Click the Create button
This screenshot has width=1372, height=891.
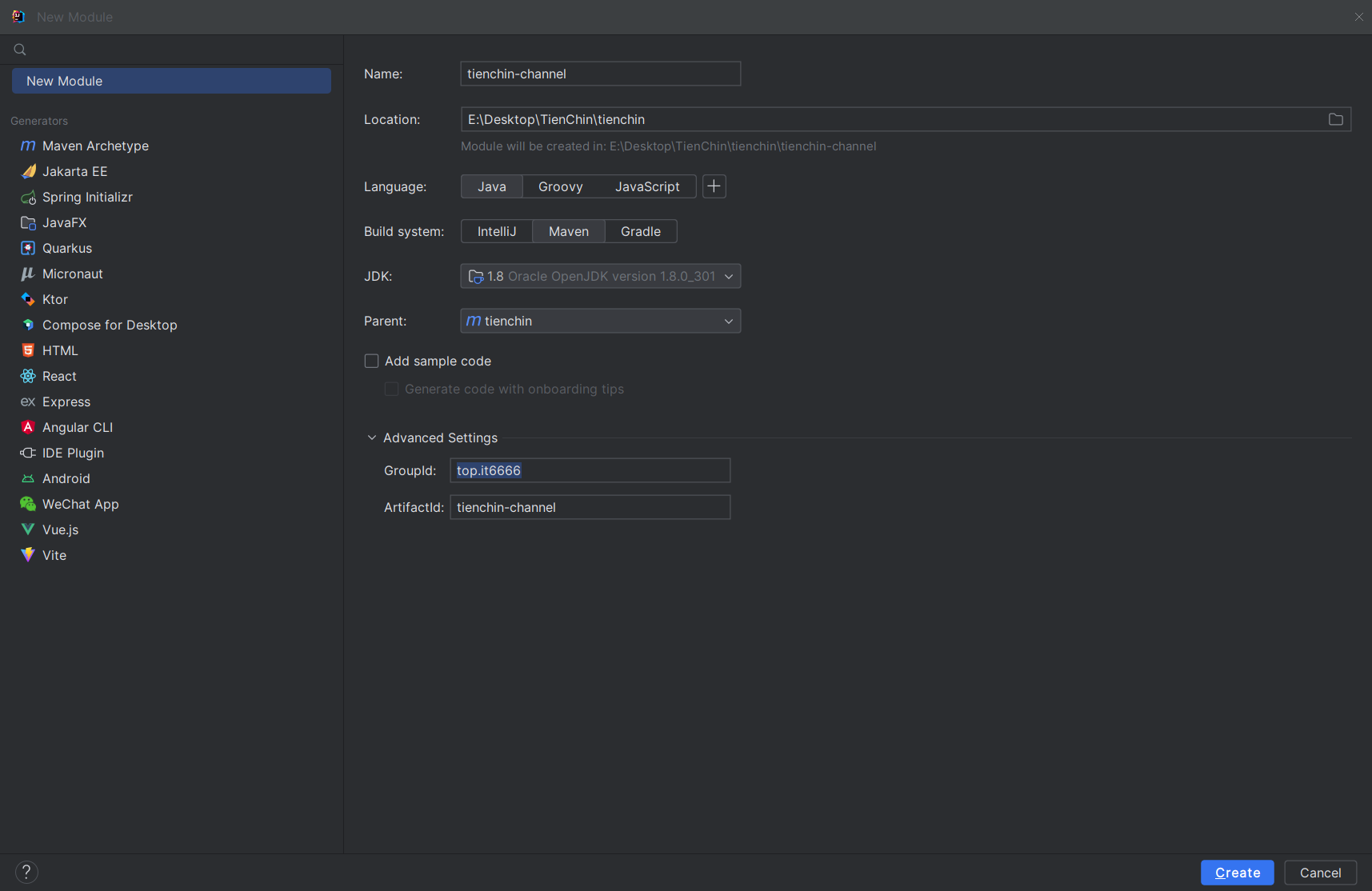click(1238, 873)
